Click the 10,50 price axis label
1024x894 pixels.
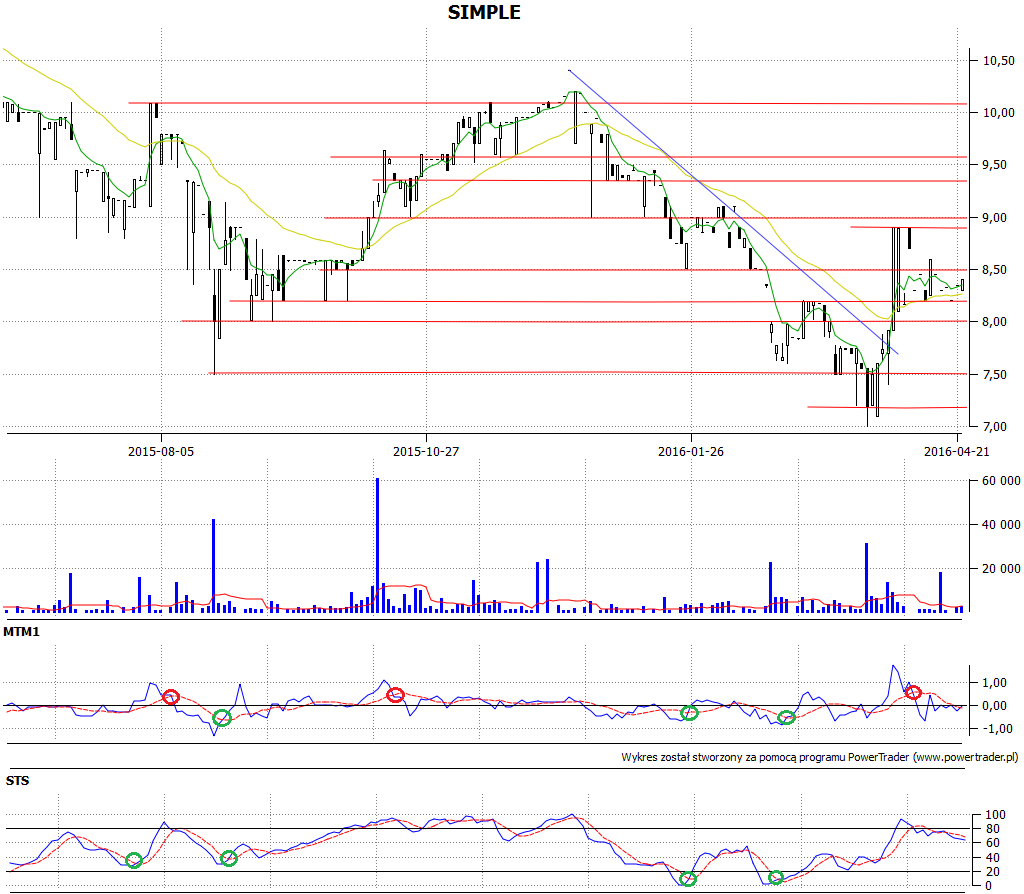999,61
